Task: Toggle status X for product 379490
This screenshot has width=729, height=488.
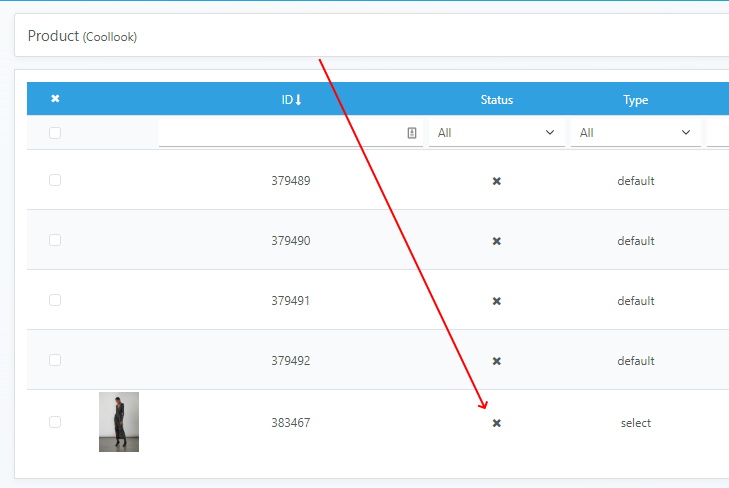Action: click(x=497, y=241)
